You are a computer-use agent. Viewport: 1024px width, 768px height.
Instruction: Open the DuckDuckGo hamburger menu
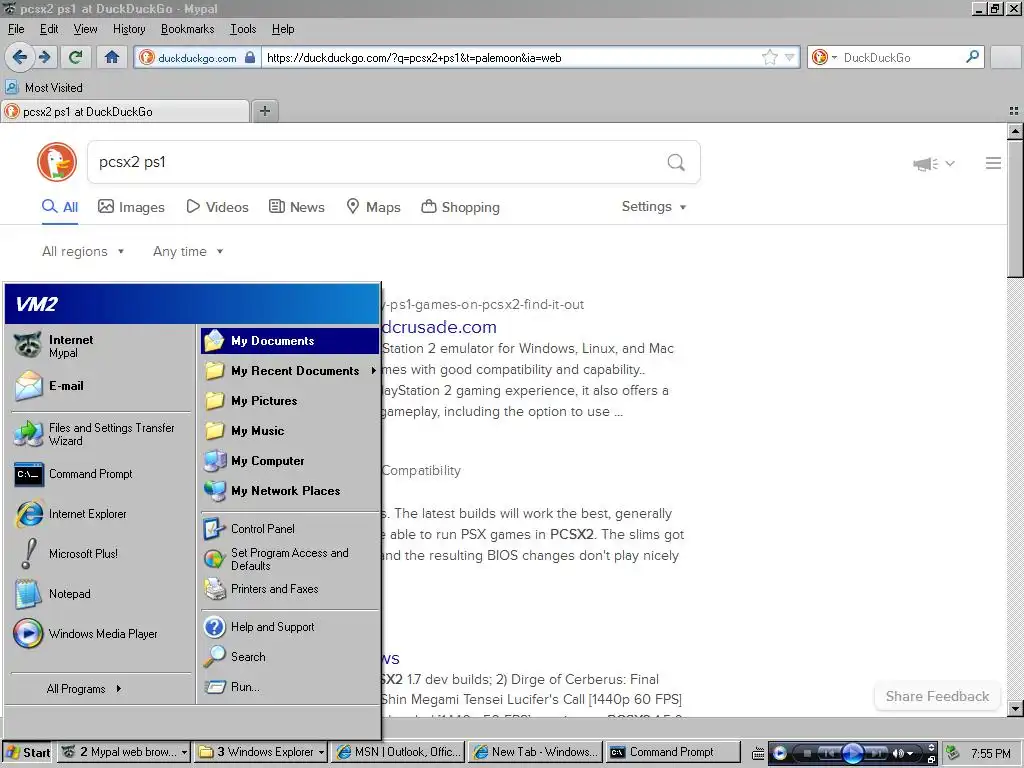click(993, 163)
